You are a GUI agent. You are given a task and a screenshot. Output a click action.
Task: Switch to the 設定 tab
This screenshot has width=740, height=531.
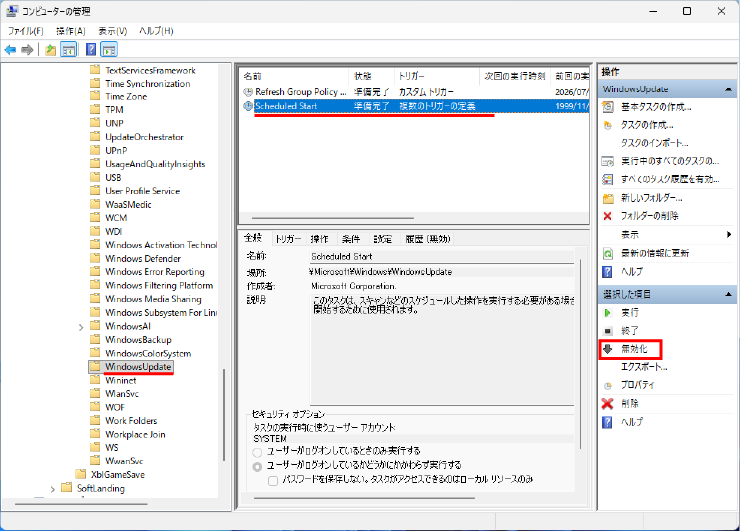click(383, 239)
